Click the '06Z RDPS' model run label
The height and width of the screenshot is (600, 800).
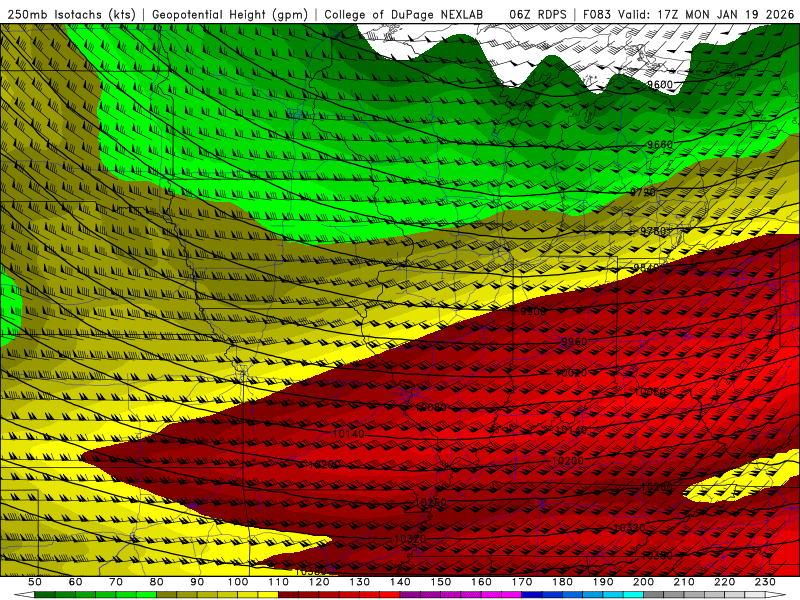537,15
